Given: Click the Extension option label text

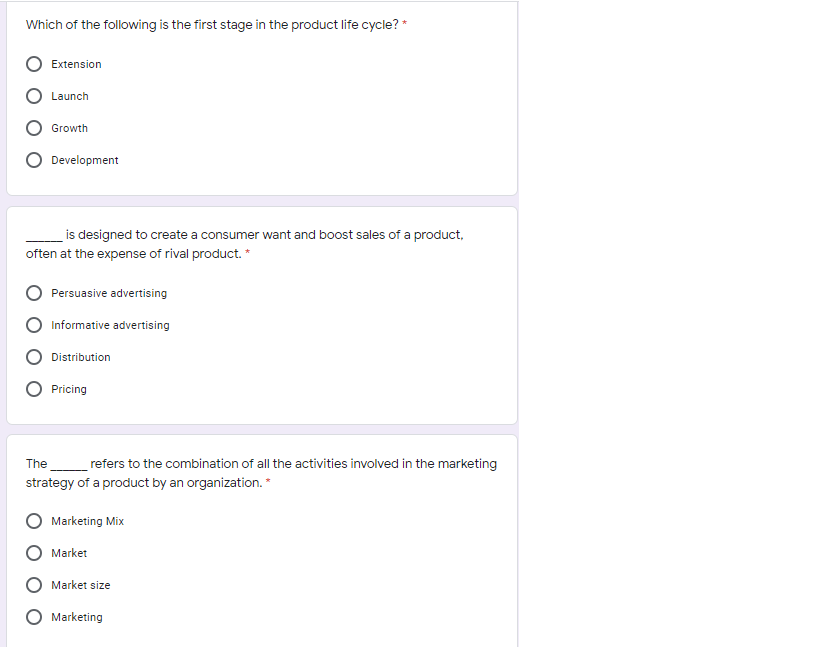Looking at the screenshot, I should 75,63.
